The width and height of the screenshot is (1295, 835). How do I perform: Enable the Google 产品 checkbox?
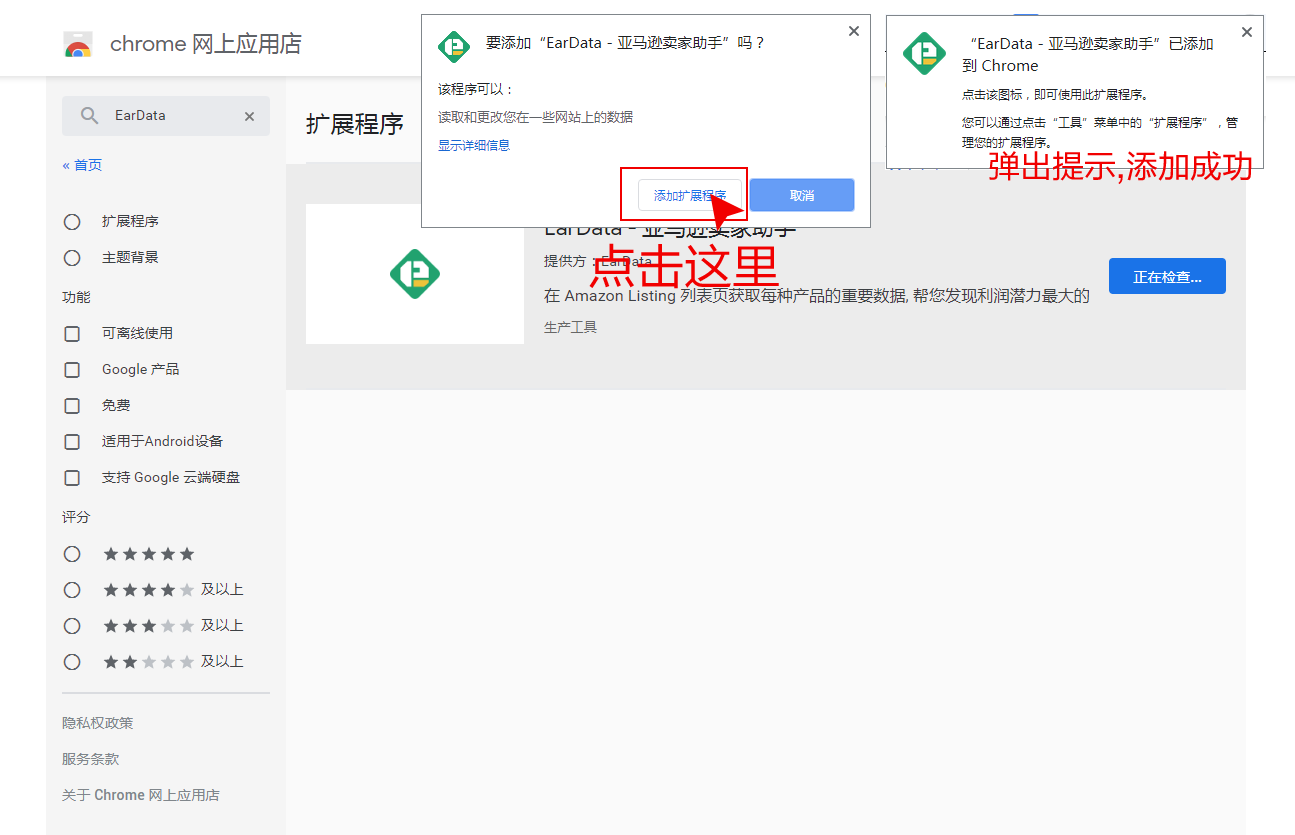[72, 370]
